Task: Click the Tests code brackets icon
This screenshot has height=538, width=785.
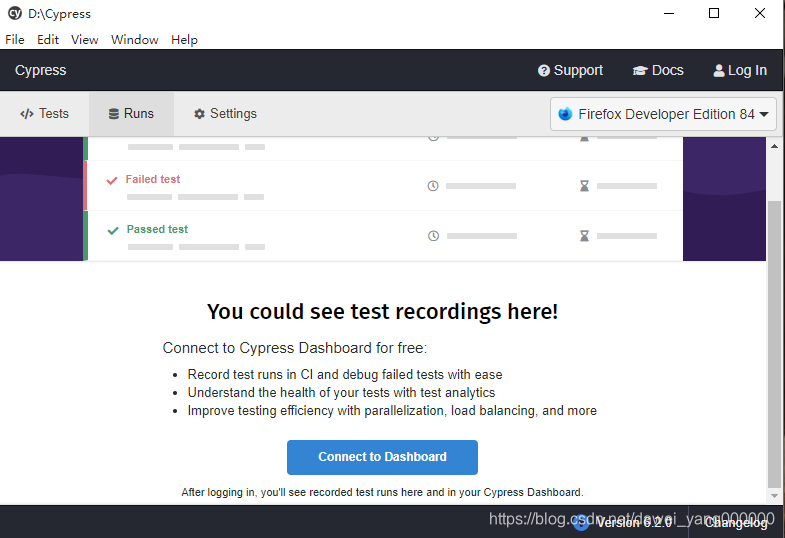Action: click(x=27, y=114)
